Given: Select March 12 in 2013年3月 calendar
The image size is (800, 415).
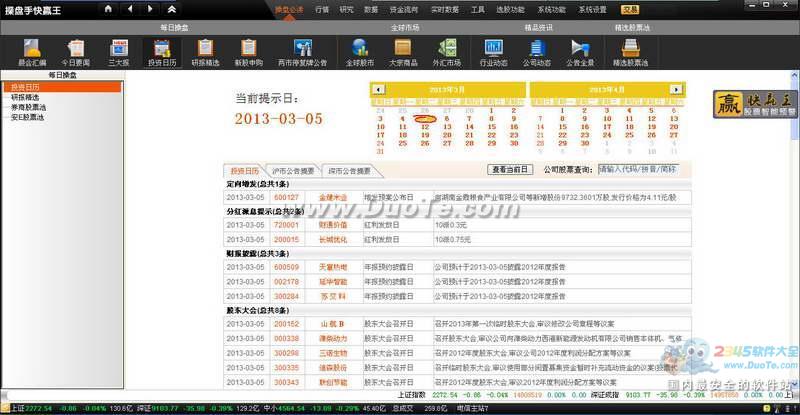Looking at the screenshot, I should coord(425,127).
